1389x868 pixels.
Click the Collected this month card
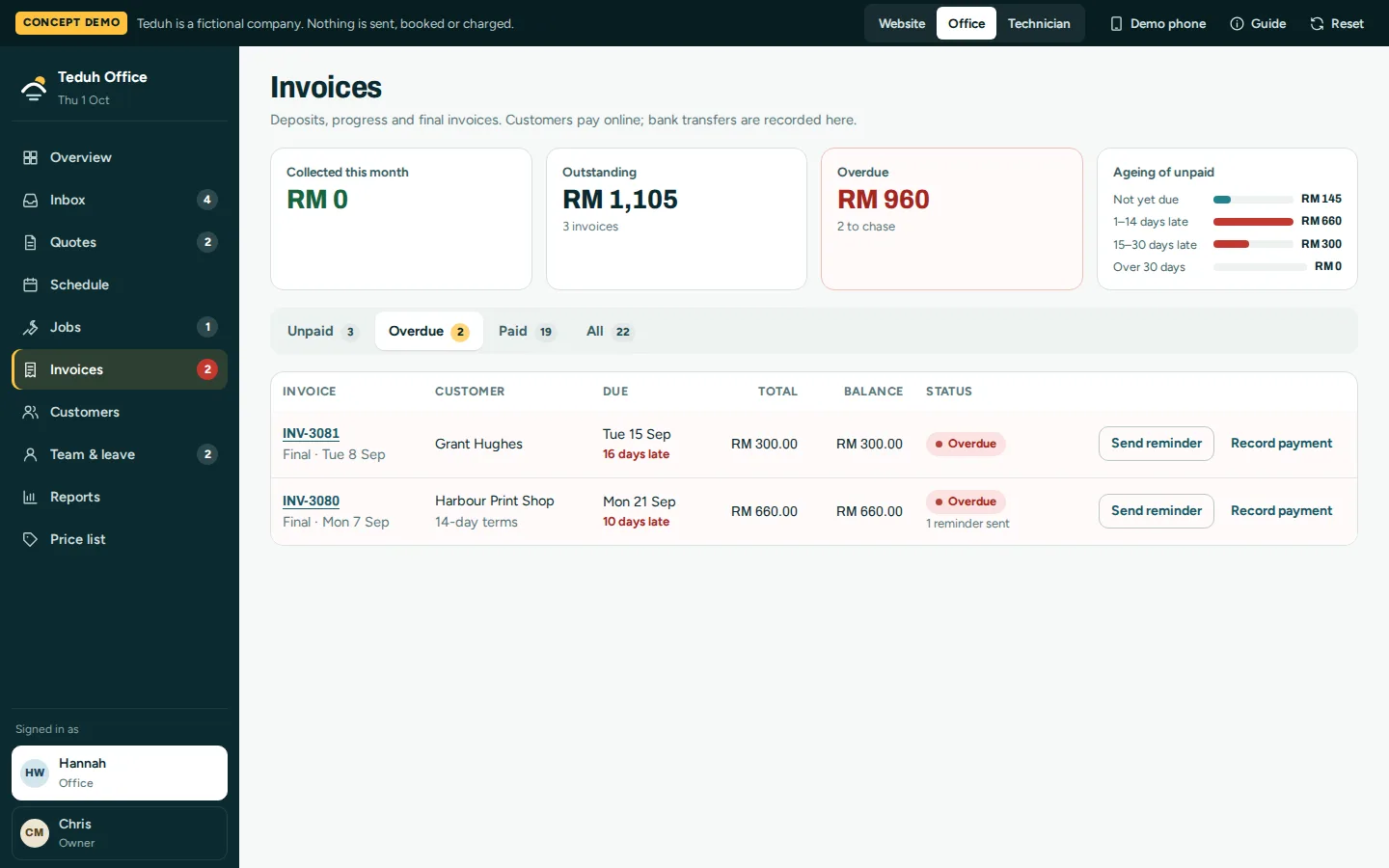(x=401, y=219)
